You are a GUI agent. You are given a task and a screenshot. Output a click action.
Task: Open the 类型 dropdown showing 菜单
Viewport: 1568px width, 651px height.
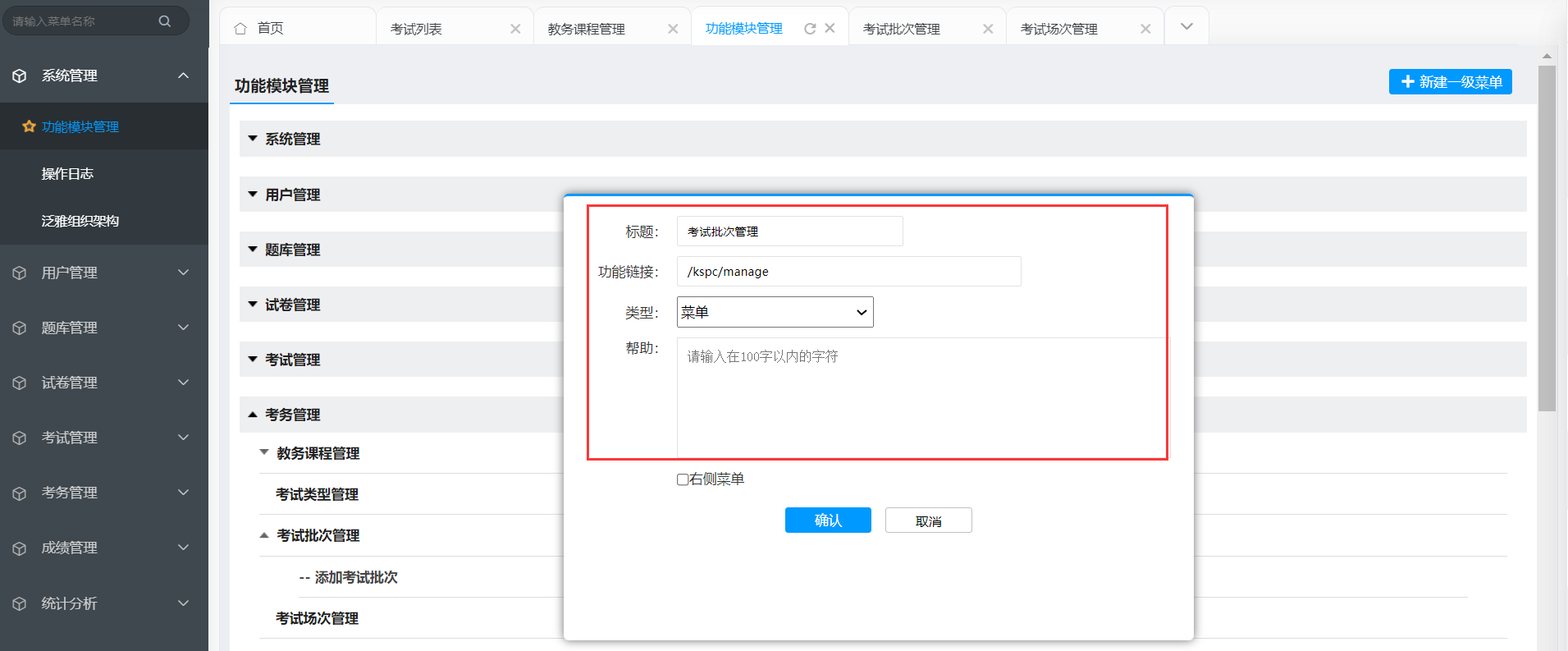tap(775, 312)
